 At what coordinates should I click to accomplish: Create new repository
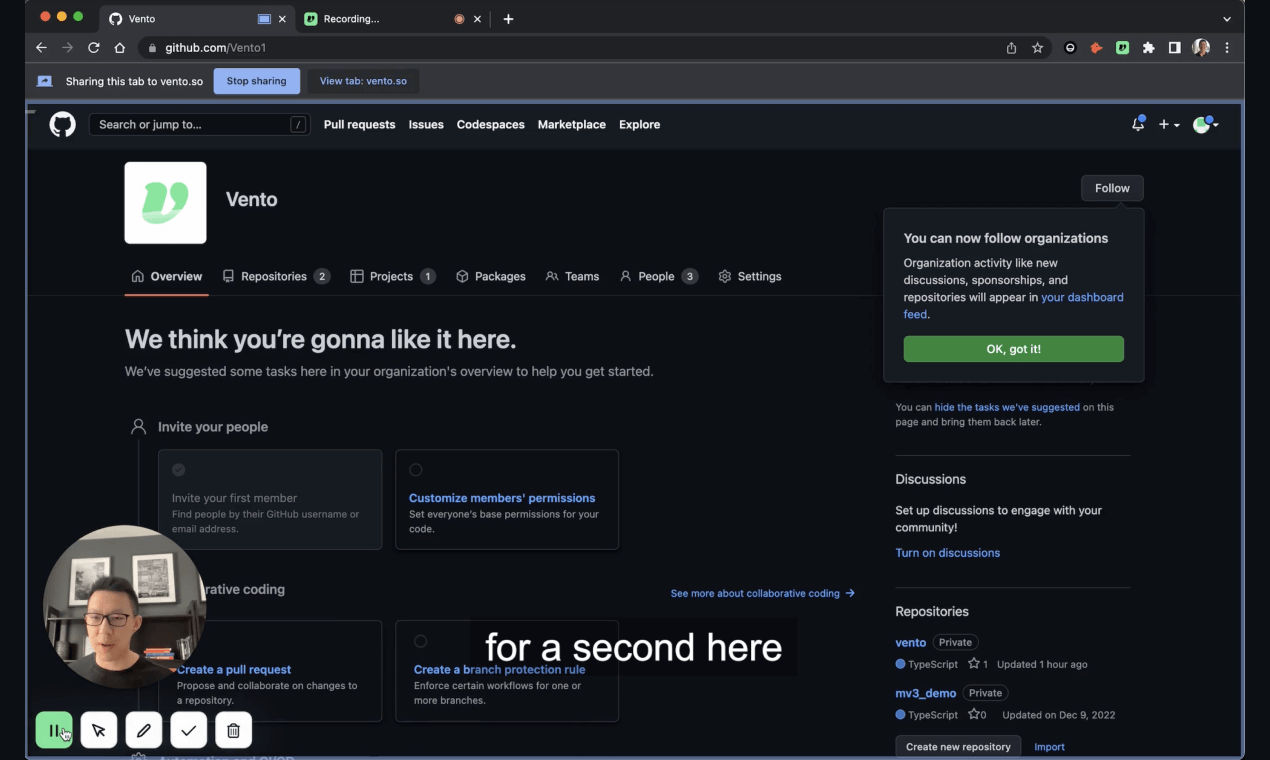[x=958, y=747]
